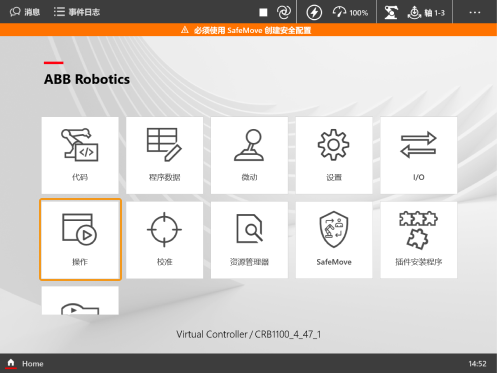The width and height of the screenshot is (497, 373).
Task: Click the Virtual Controller / CRB1100_4_47_1 label
Action: click(x=249, y=334)
